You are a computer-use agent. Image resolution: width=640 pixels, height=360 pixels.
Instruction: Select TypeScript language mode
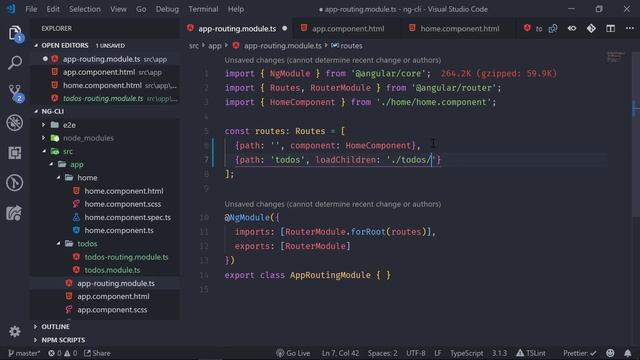pyautogui.click(x=467, y=353)
